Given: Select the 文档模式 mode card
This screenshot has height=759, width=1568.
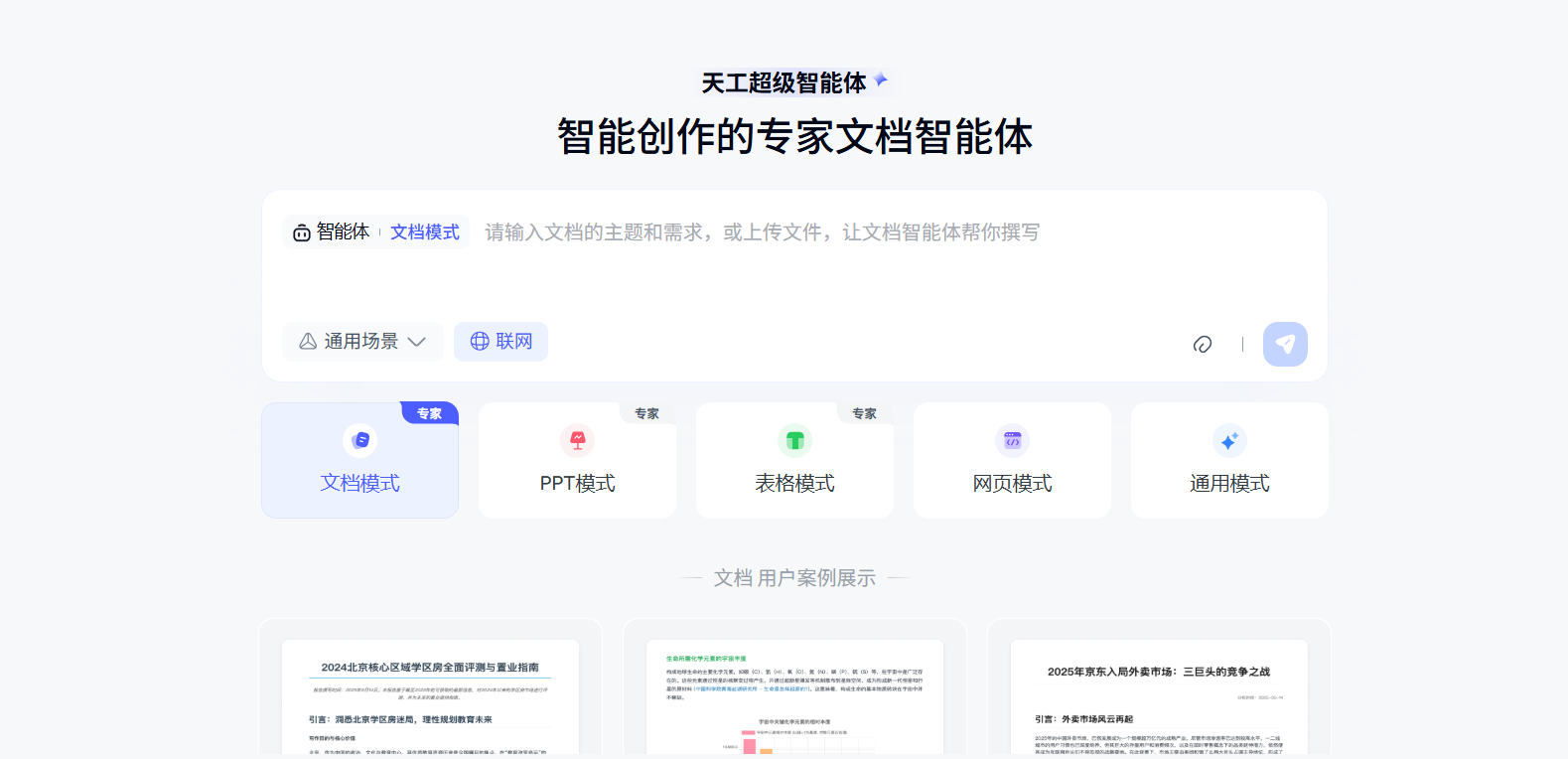Looking at the screenshot, I should (x=359, y=460).
